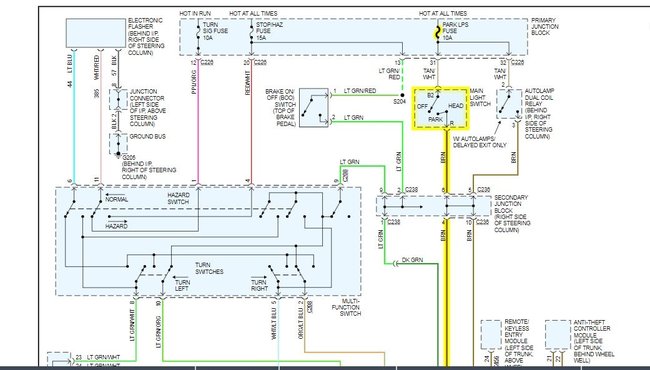650x370 pixels.
Task: Click the 'MULTI-FUNCTION SWITCH' label
Action: [346, 307]
